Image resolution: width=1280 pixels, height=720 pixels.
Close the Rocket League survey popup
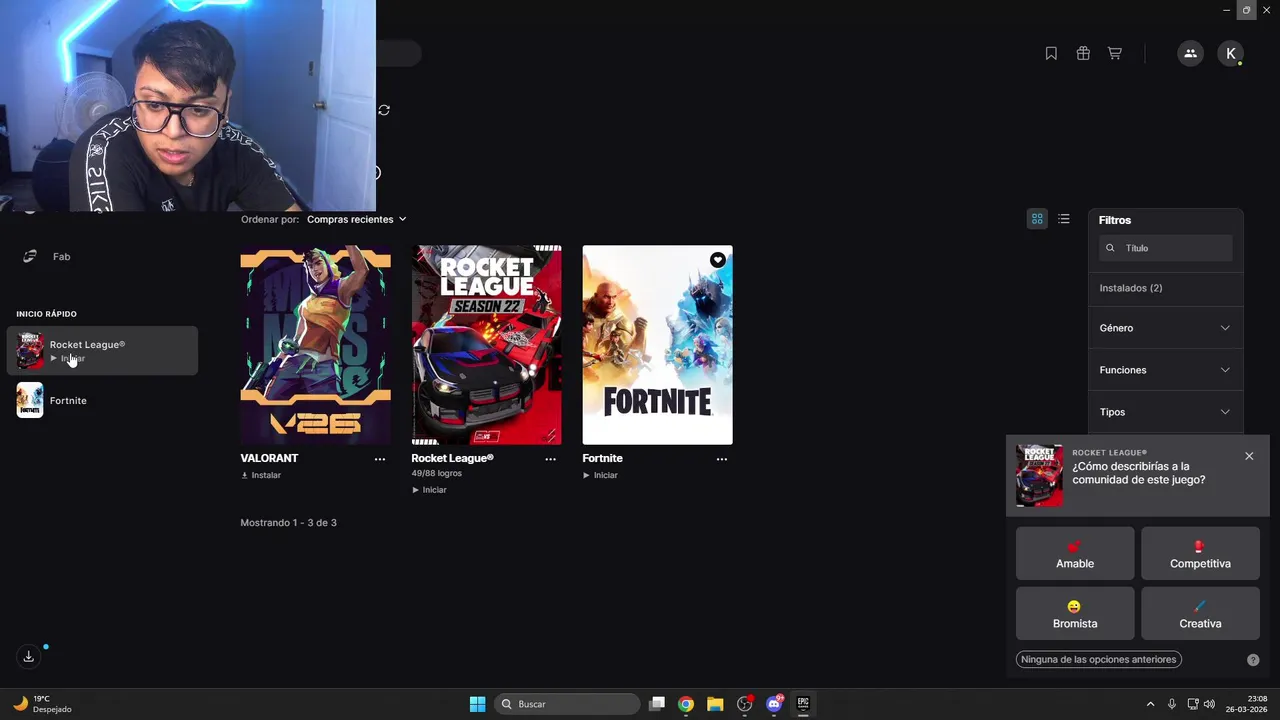[1249, 456]
